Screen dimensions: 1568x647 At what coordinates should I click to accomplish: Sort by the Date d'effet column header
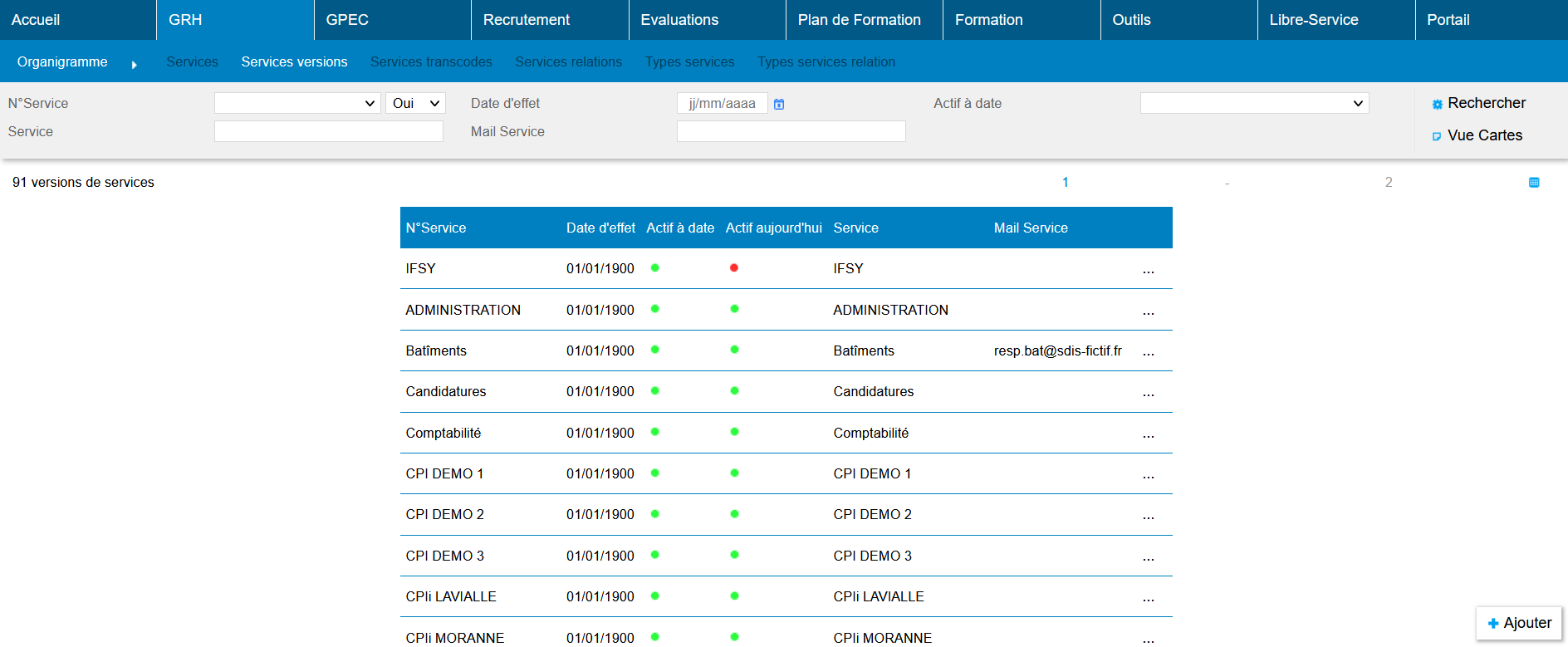pos(600,228)
